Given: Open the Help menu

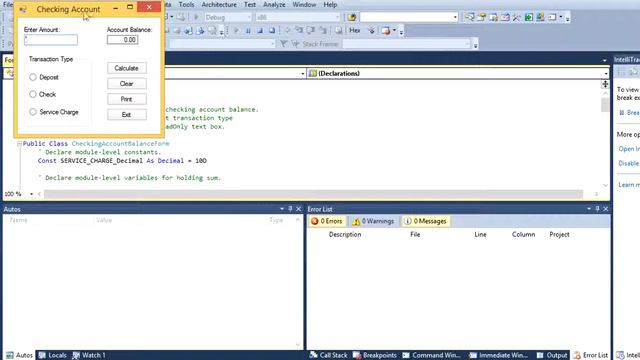Looking at the screenshot, I should tap(330, 4).
